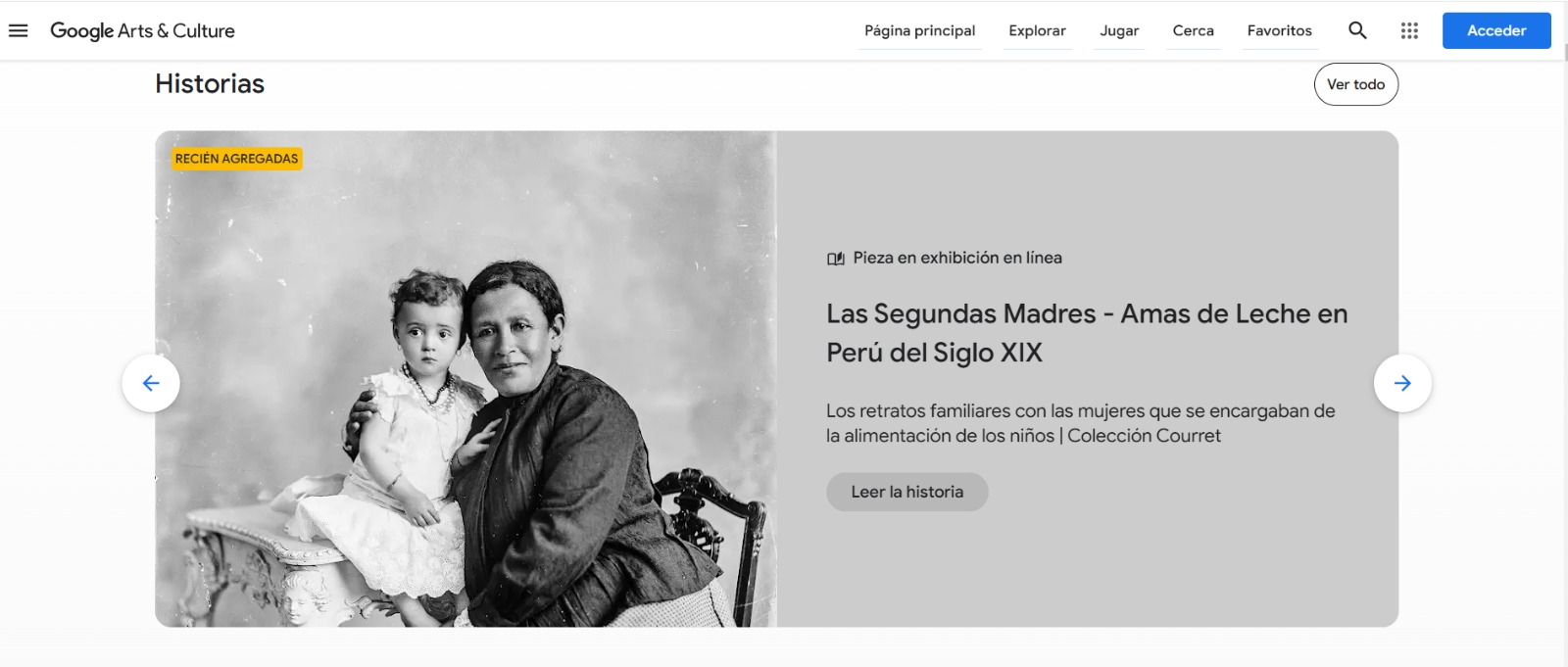Switch to the Explorar tab
The height and width of the screenshot is (667, 1568).
coord(1037,30)
